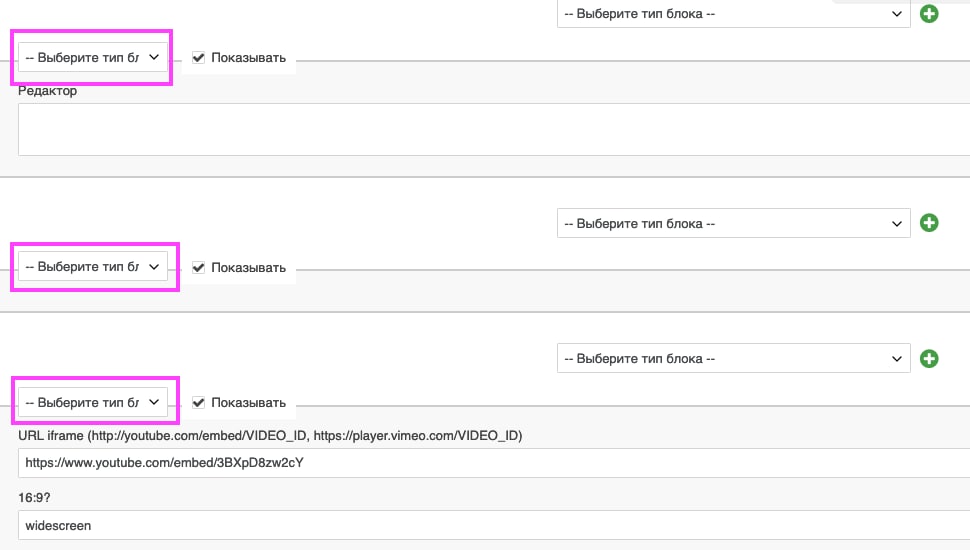Click the Редактор label text

(48, 91)
